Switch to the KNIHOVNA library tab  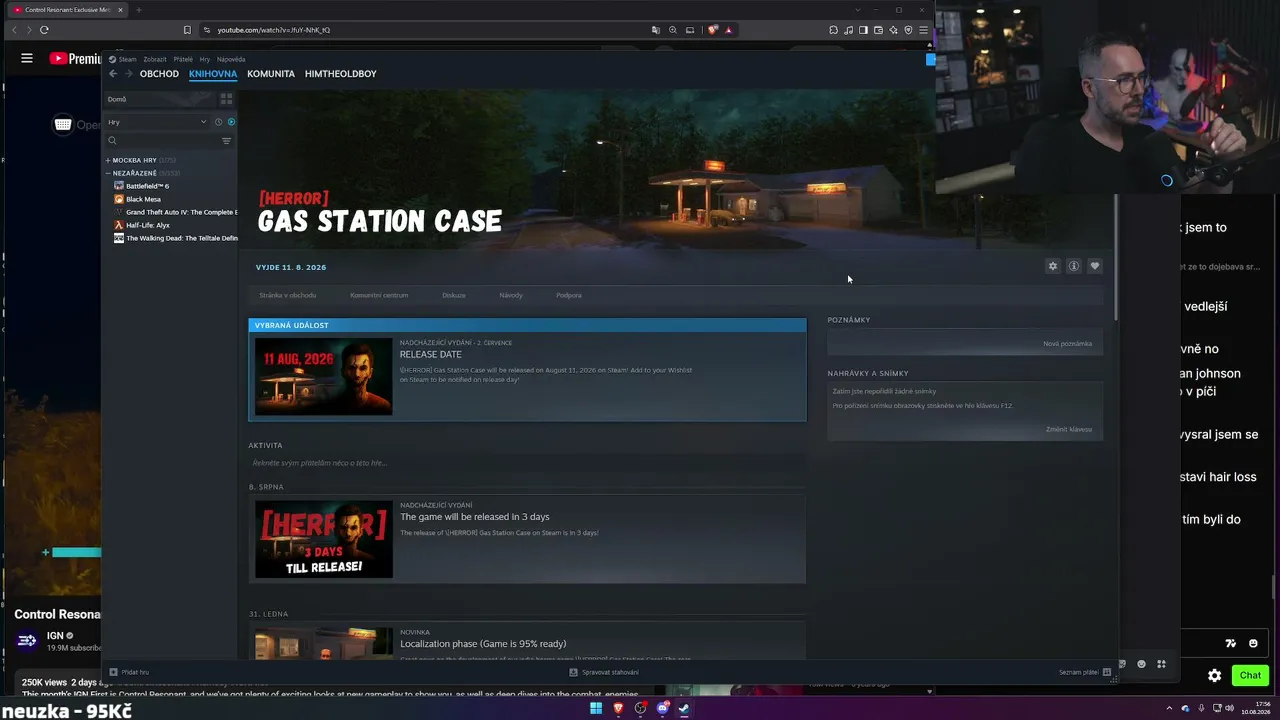(213, 74)
